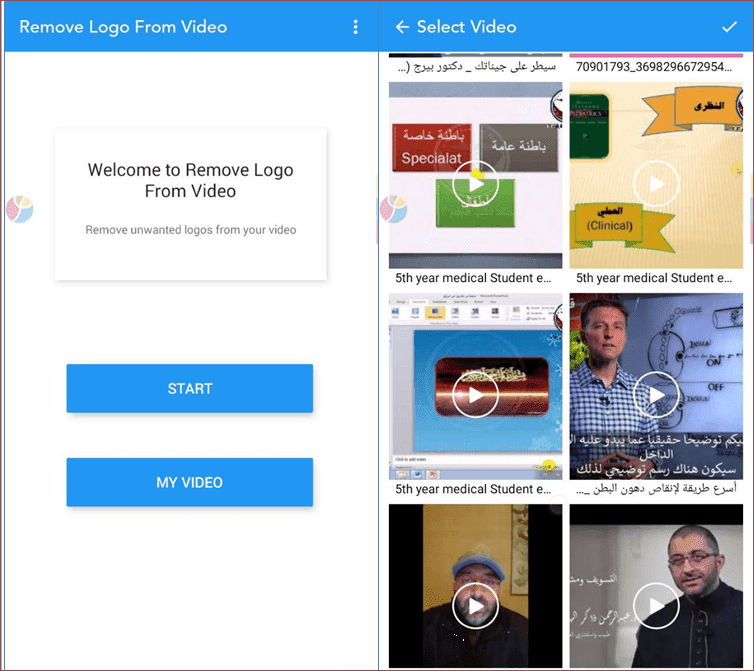Click the floating colorful circle icon on video list
This screenshot has width=754, height=671.
(x=392, y=209)
